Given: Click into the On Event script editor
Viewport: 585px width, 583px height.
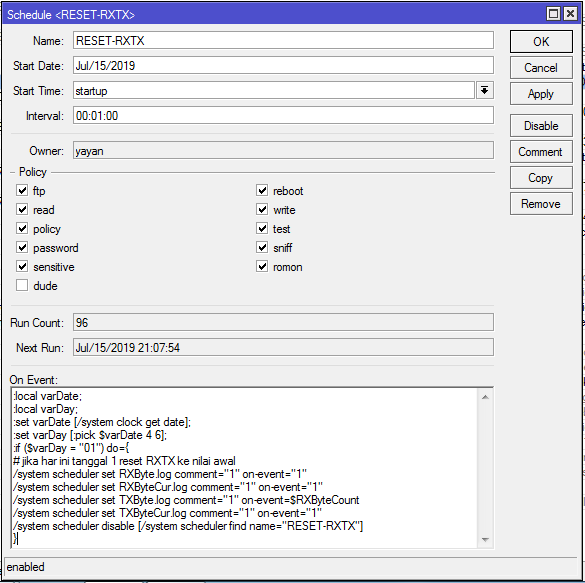Looking at the screenshot, I should pos(244,467).
